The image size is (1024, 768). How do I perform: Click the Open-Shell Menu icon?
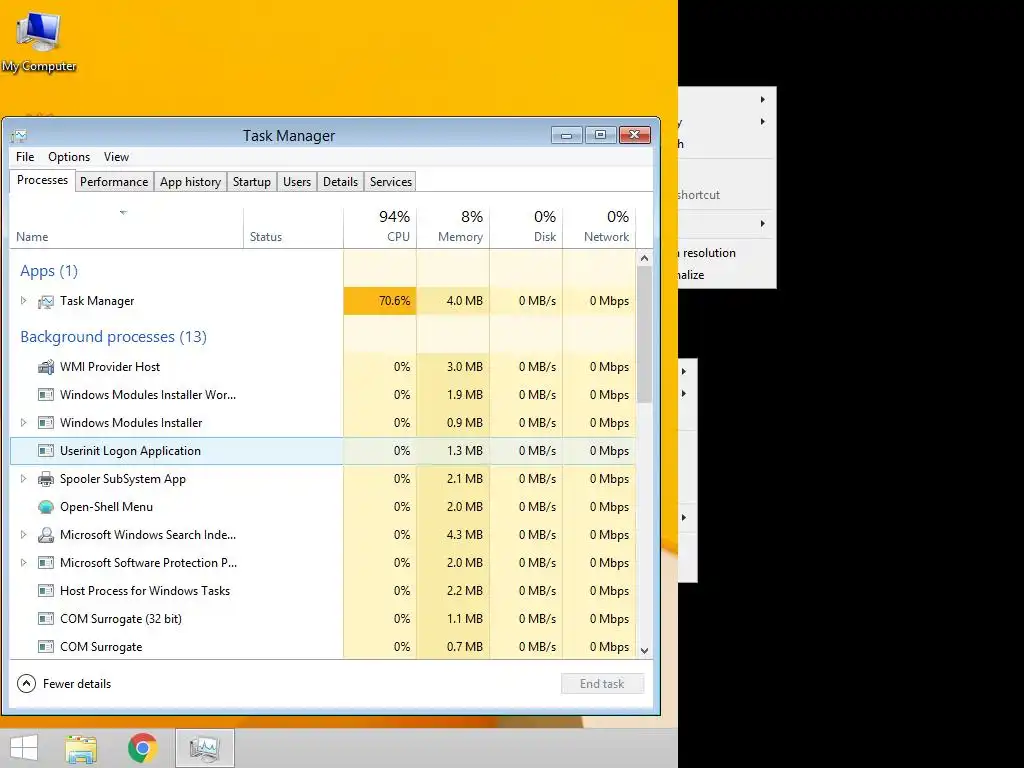pyautogui.click(x=46, y=507)
